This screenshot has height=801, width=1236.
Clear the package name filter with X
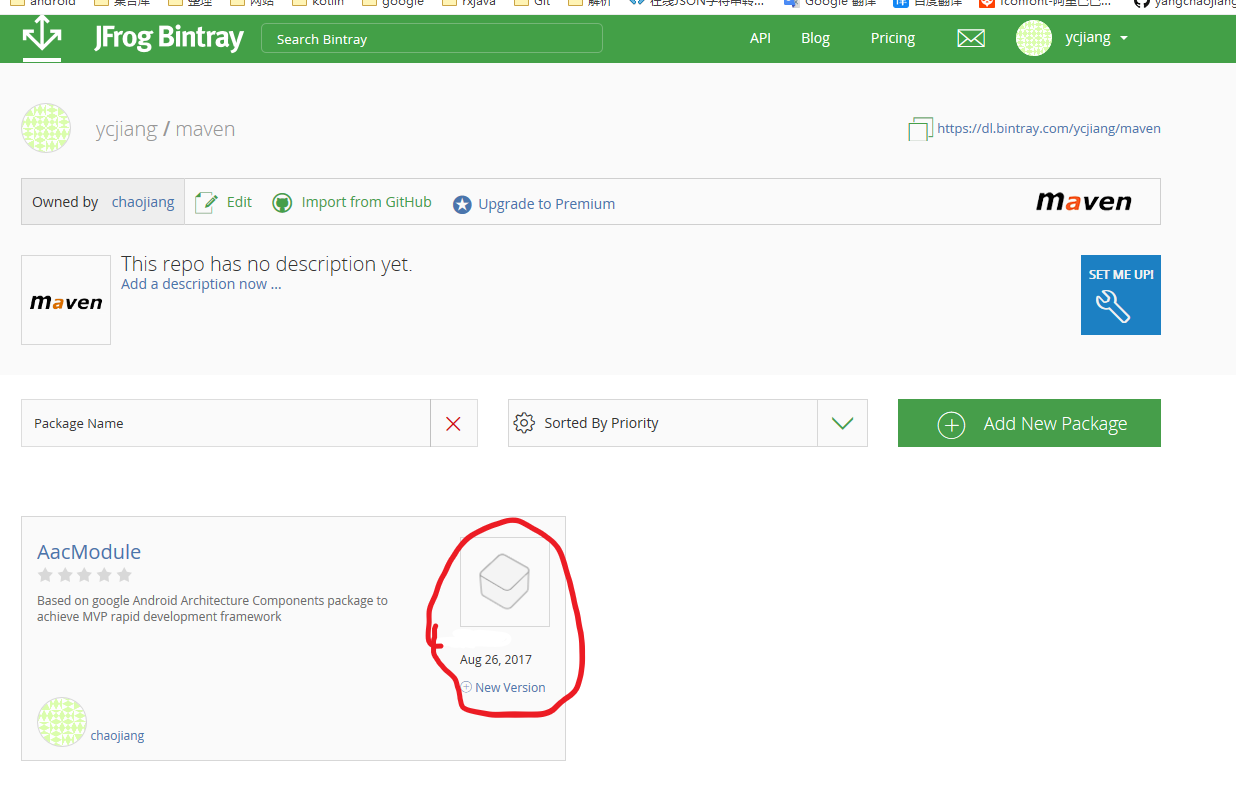(453, 423)
